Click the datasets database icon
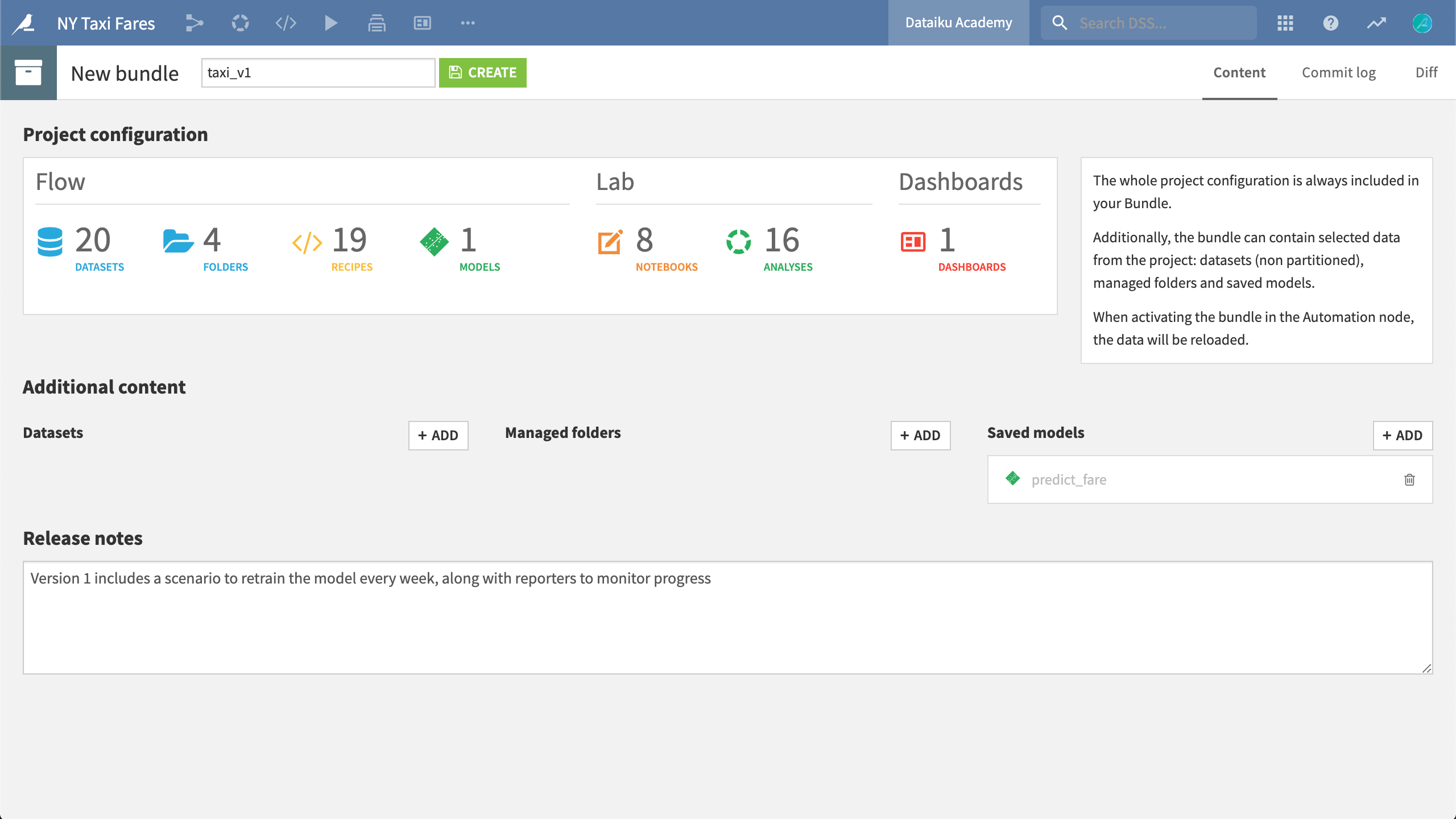Viewport: 1456px width, 819px height. click(50, 242)
